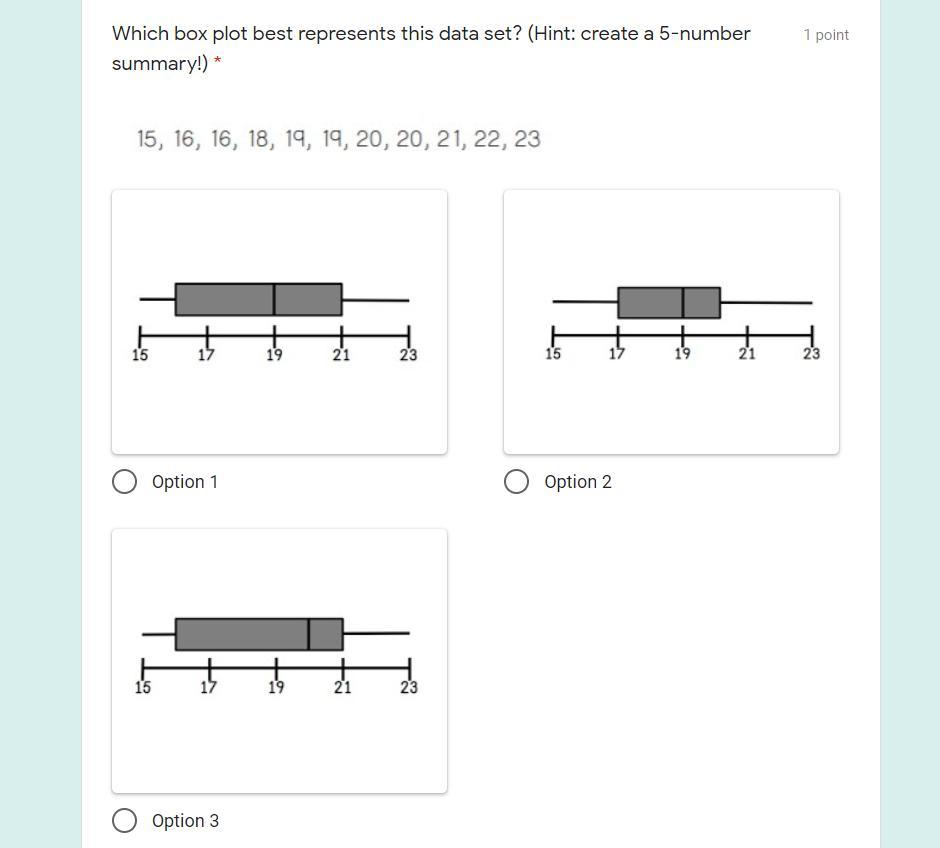Click the data set number list
Viewport: 940px width, 848px height.
pos(339,139)
